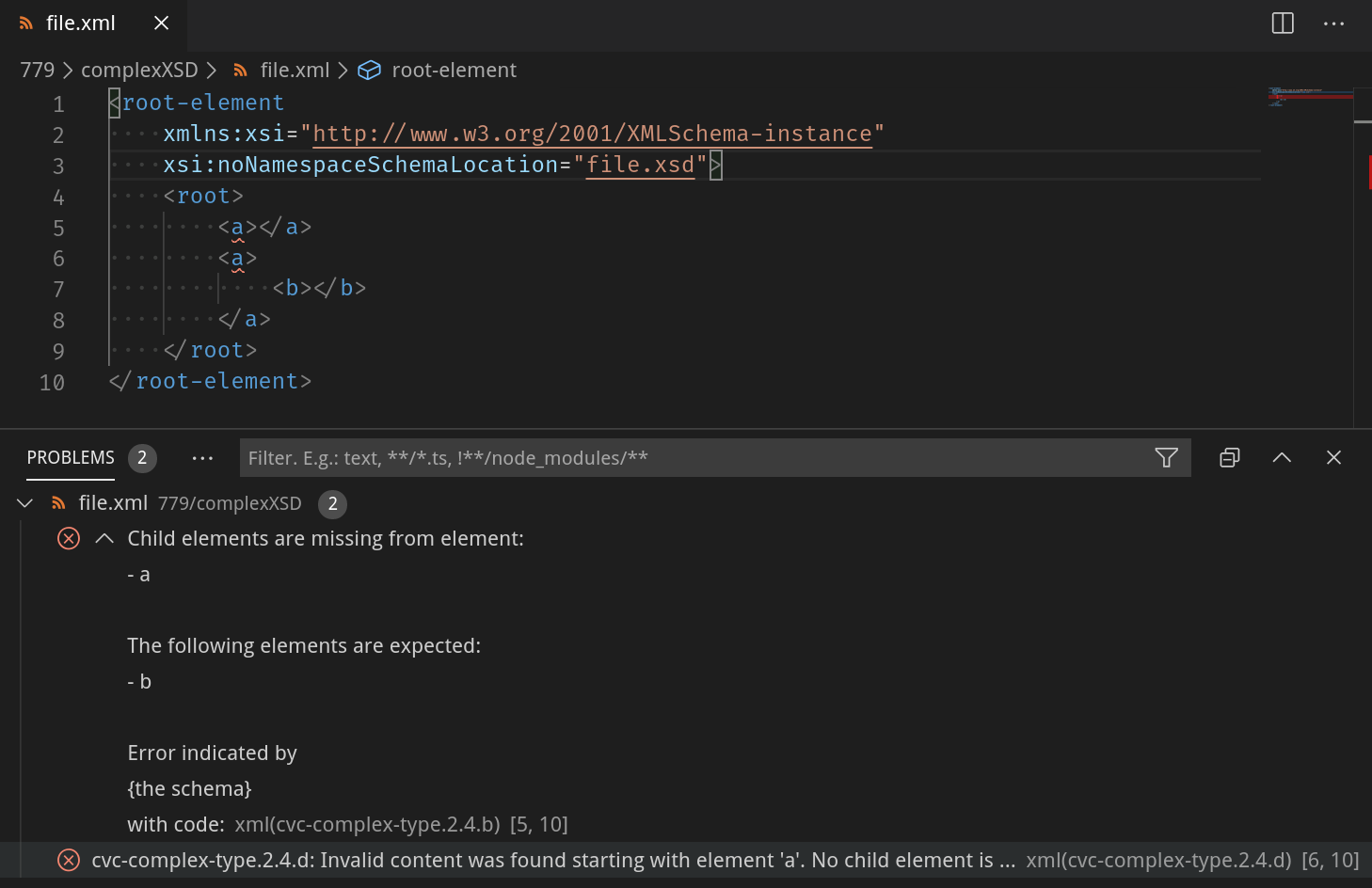Select the root-element symbol icon in breadcrumb

click(x=369, y=70)
